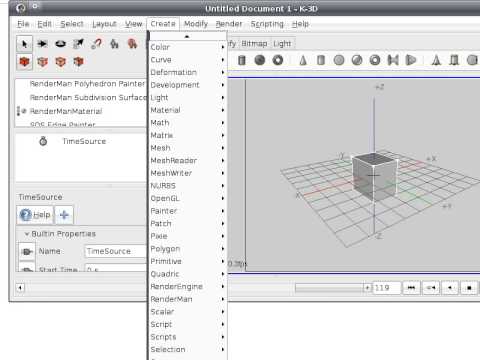Insert the light gray quadric torus
This screenshot has height=360, width=480.
[375, 60]
